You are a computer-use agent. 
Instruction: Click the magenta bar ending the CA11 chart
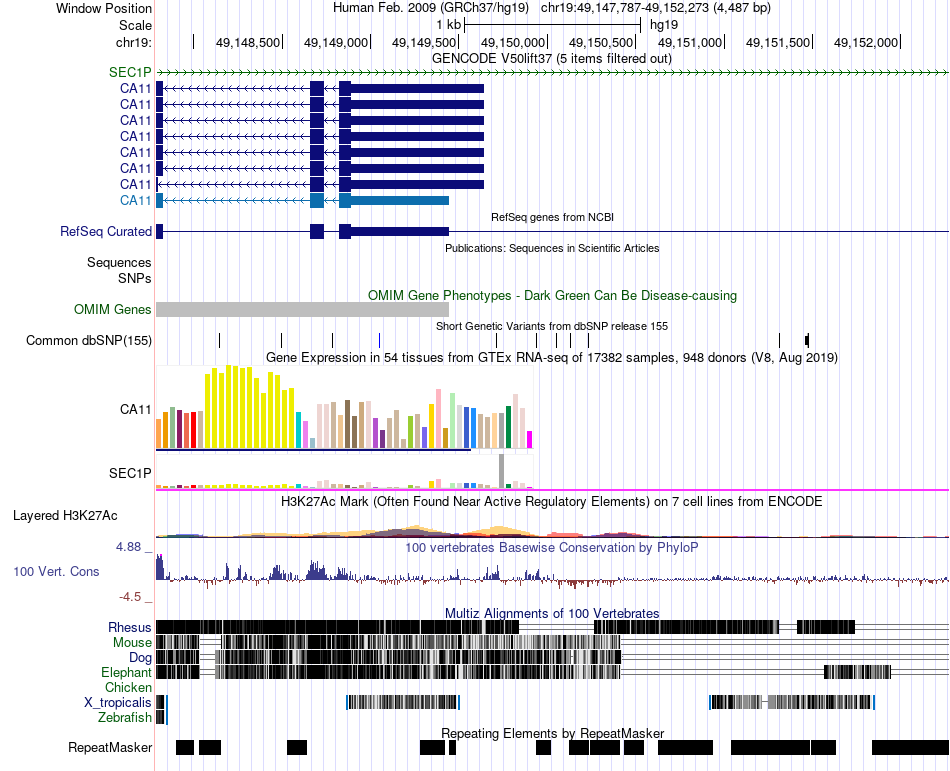pyautogui.click(x=530, y=440)
